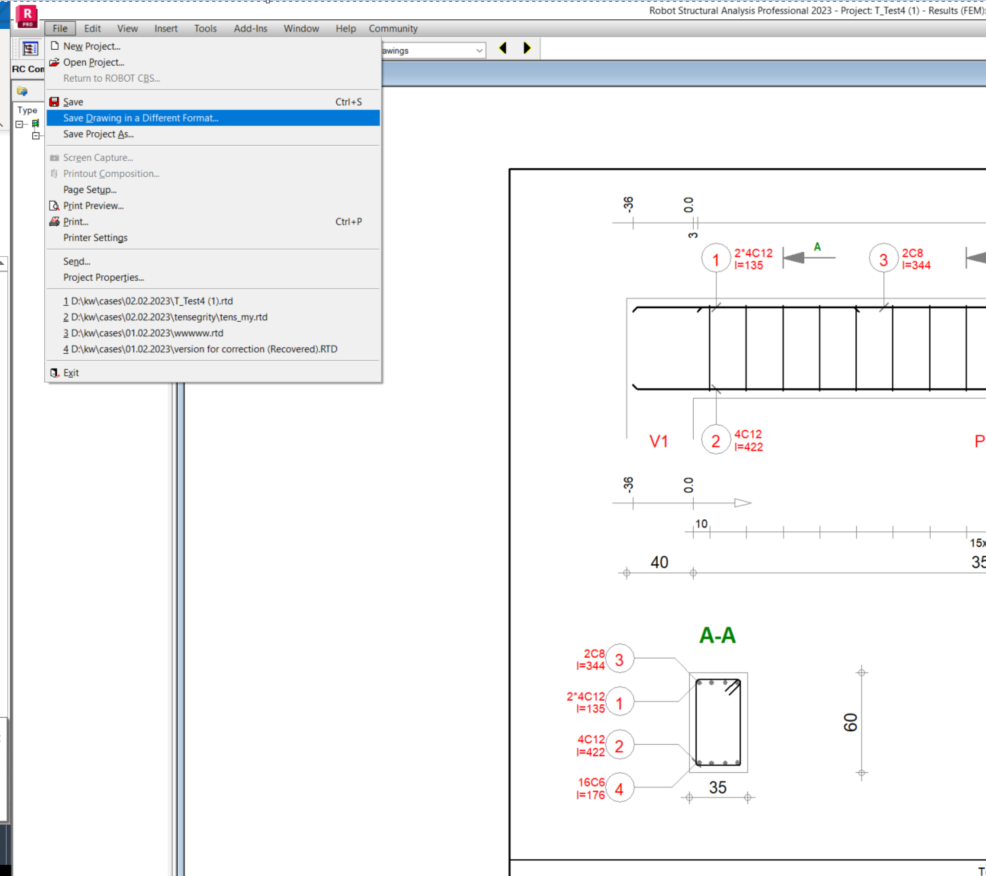Navigate back with the left arrow button
Image resolution: width=986 pixels, height=876 pixels.
coord(502,47)
